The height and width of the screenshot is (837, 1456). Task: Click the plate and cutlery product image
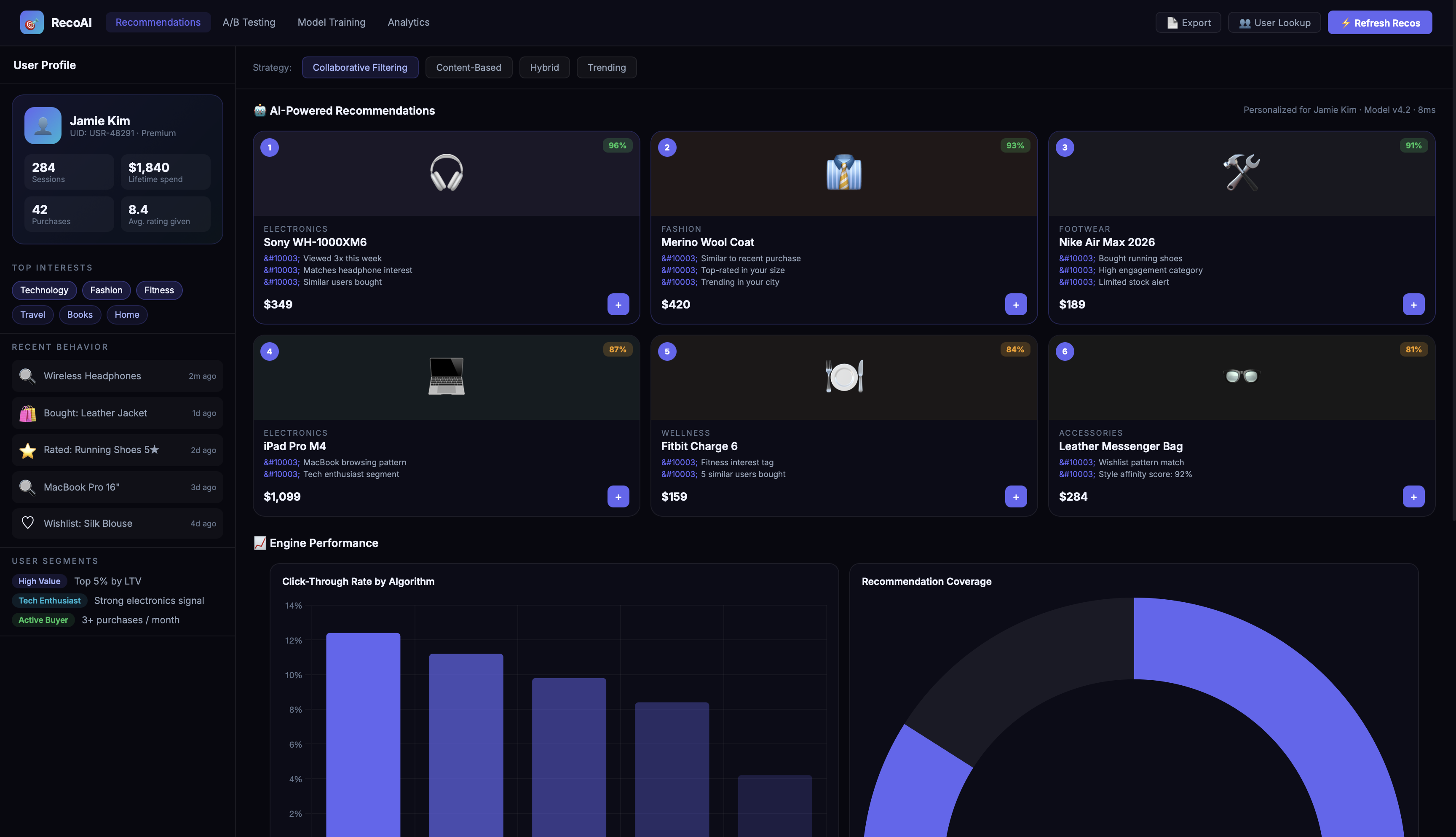click(843, 376)
